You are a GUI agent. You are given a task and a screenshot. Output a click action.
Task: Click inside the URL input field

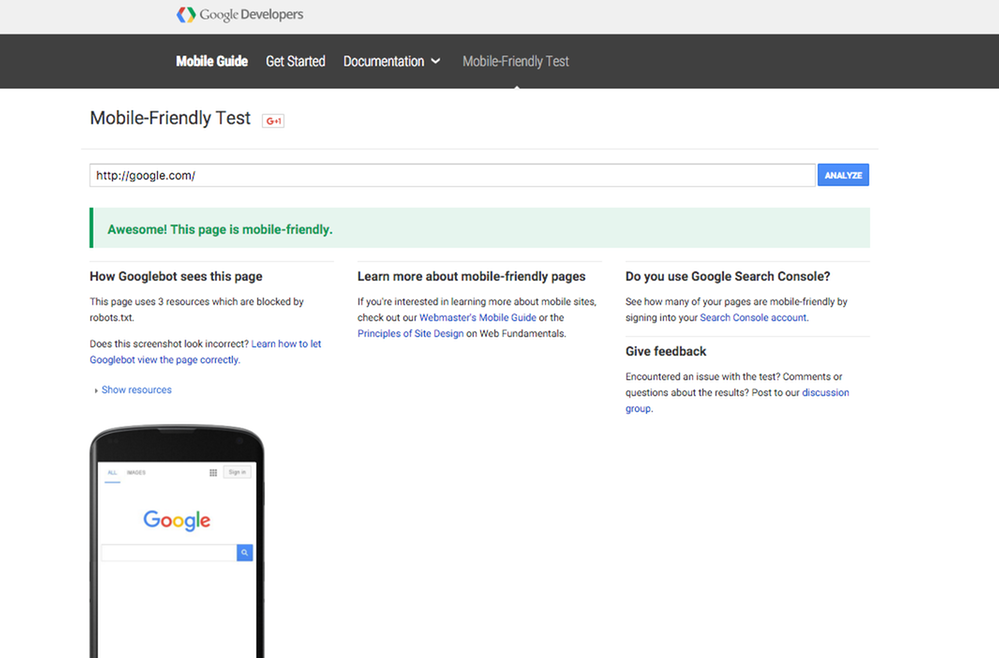(452, 175)
